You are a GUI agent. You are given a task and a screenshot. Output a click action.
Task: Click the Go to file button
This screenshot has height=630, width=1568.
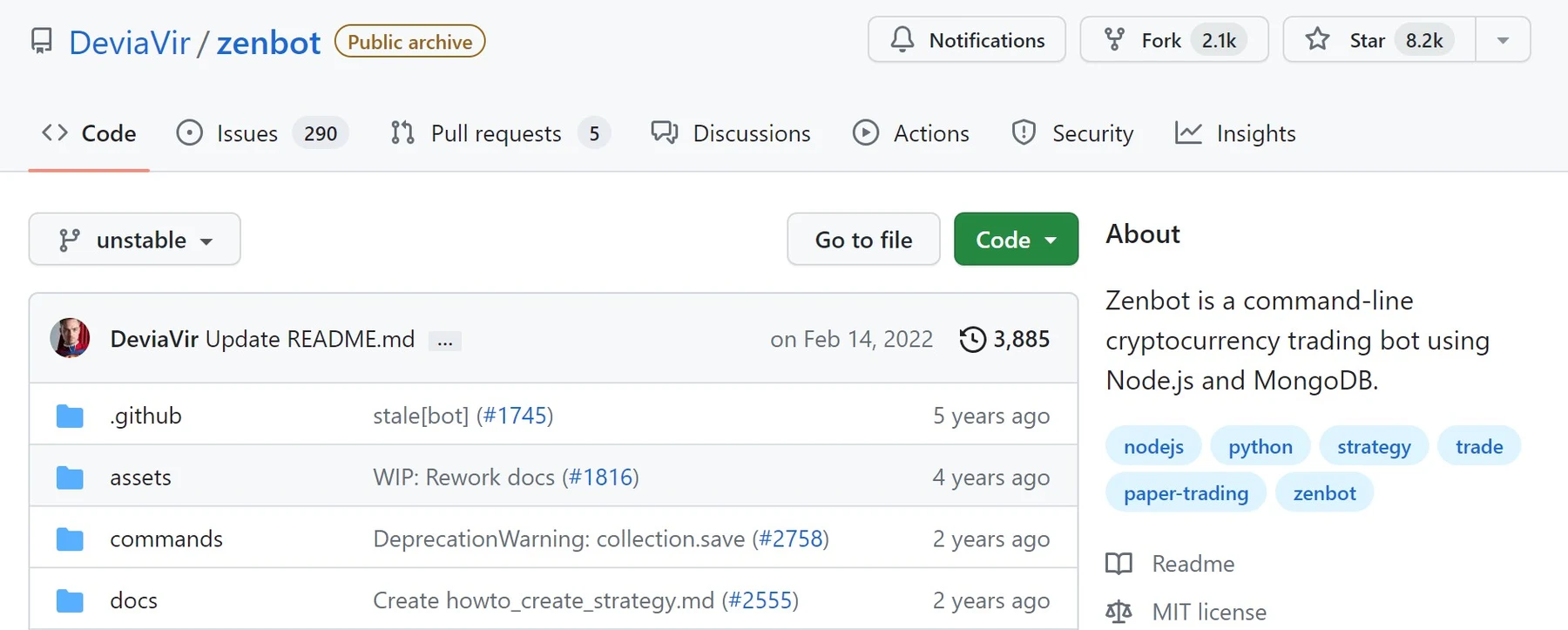(x=863, y=240)
